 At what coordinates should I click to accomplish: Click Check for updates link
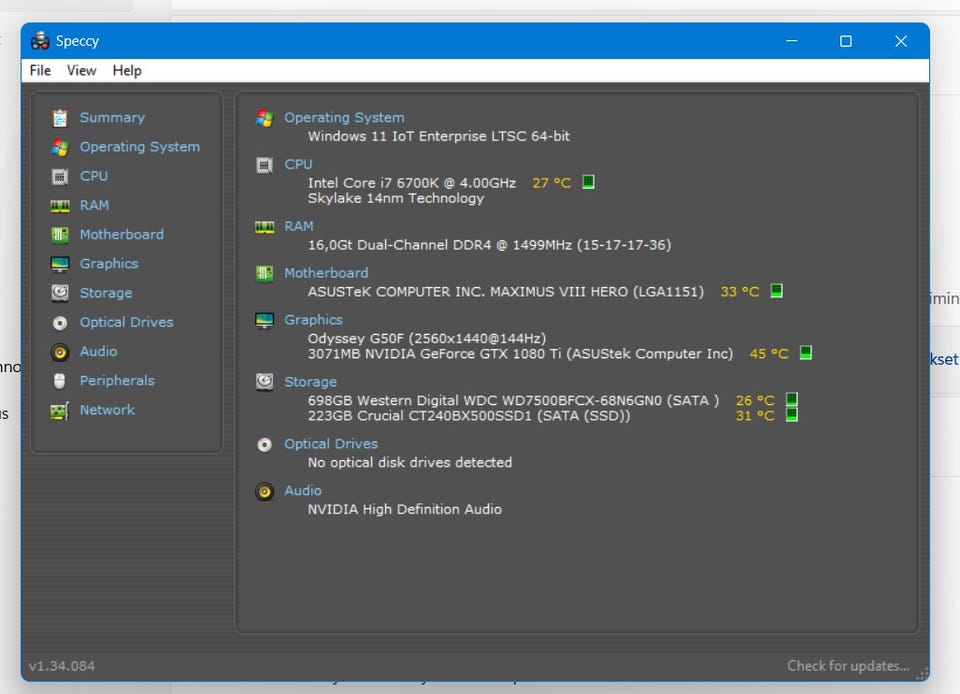click(x=848, y=666)
